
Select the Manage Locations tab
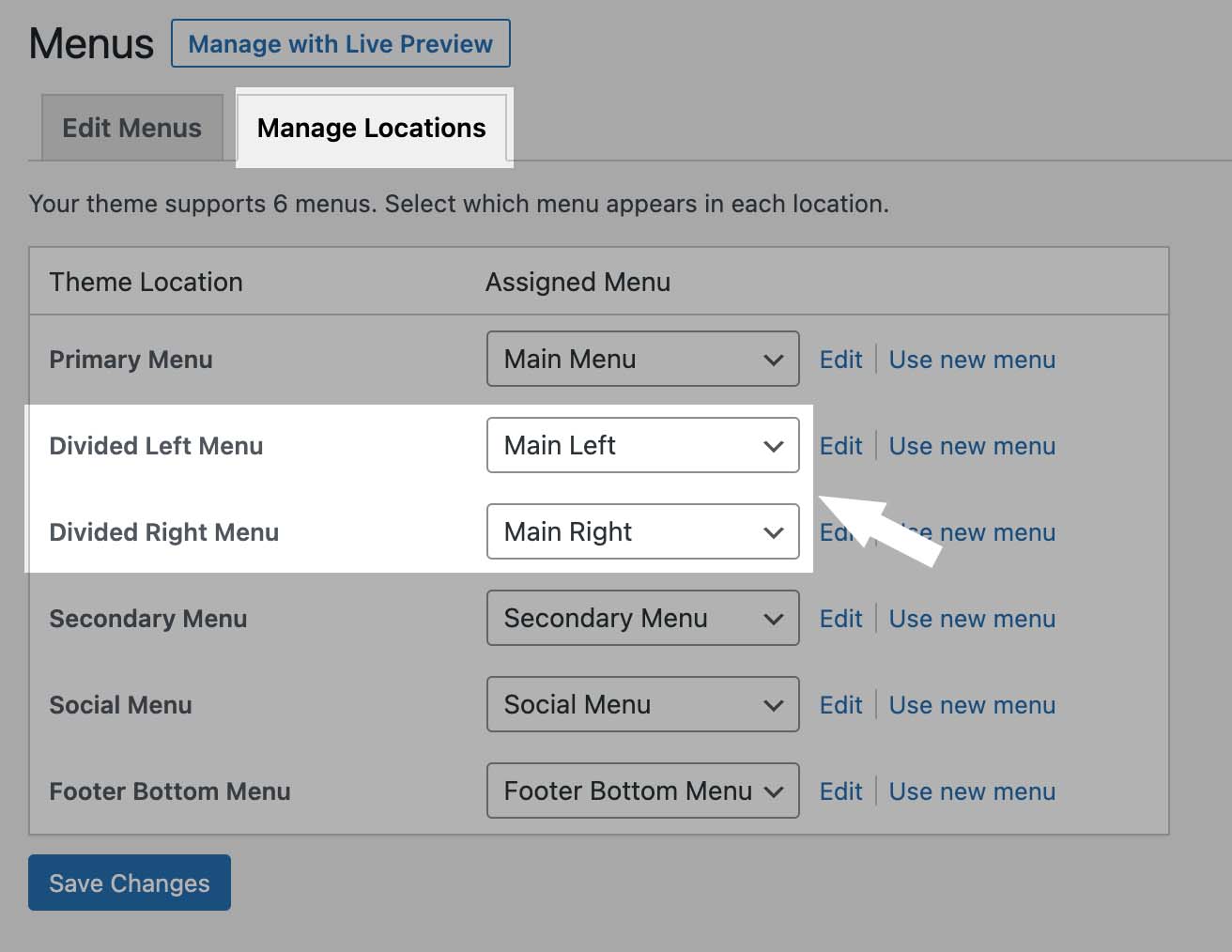coord(373,128)
